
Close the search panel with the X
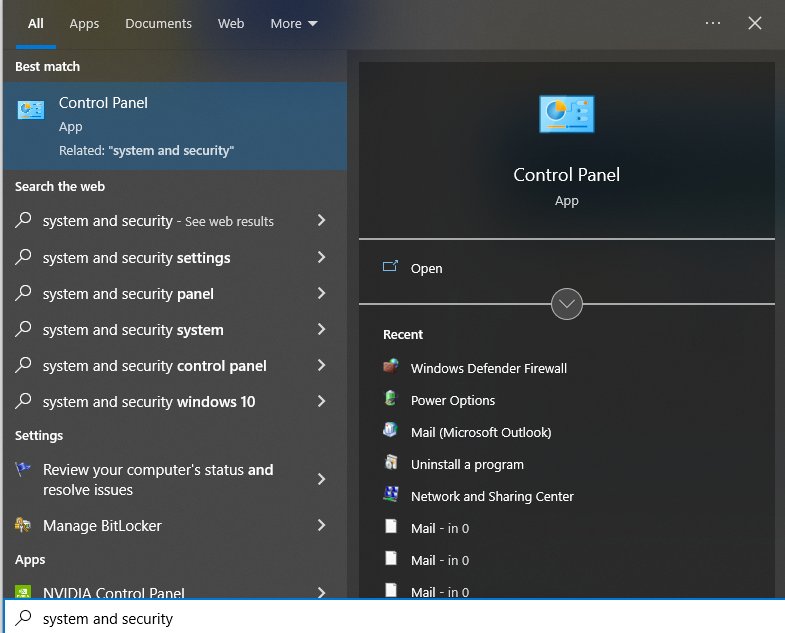coord(754,23)
